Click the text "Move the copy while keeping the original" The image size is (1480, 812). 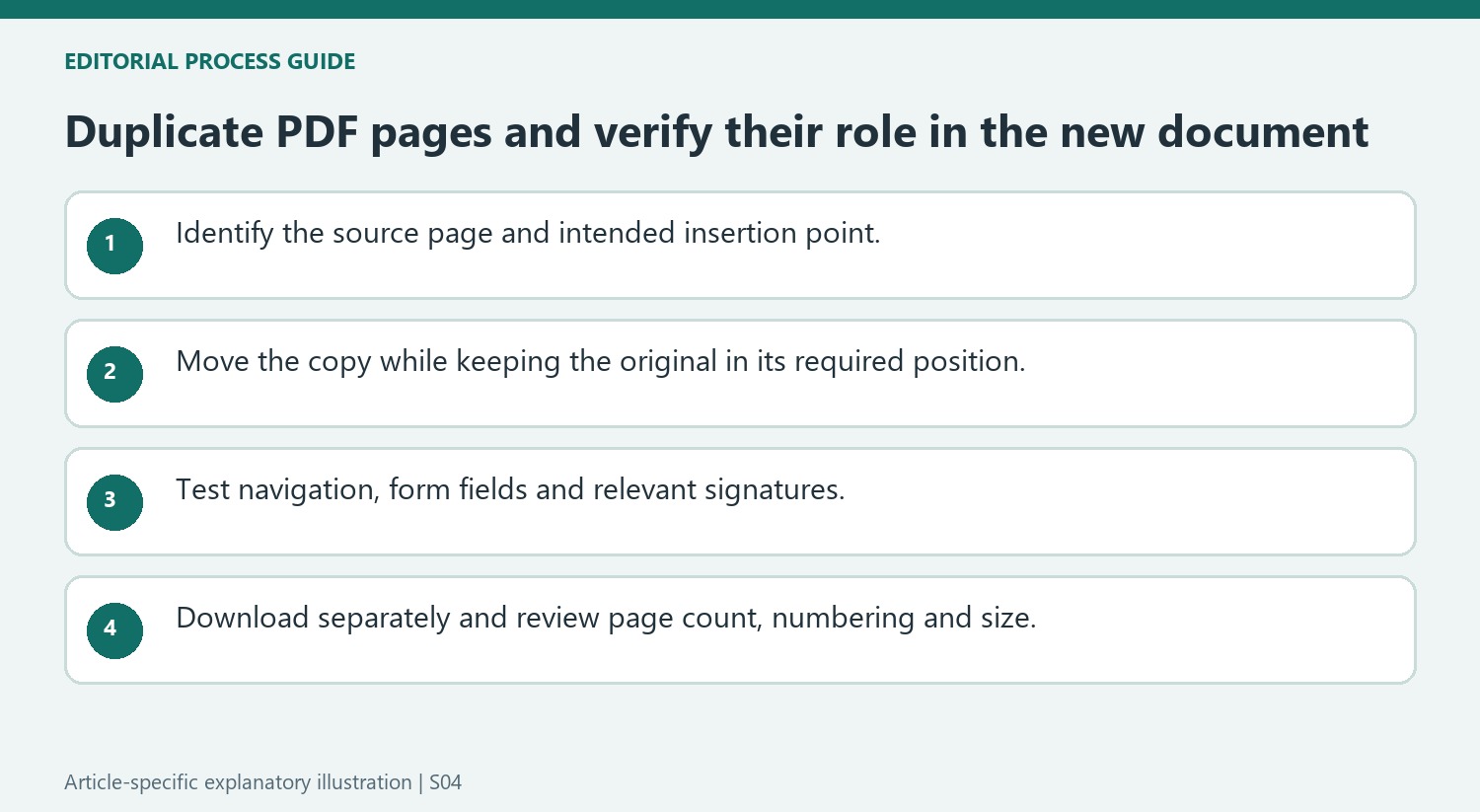447,362
